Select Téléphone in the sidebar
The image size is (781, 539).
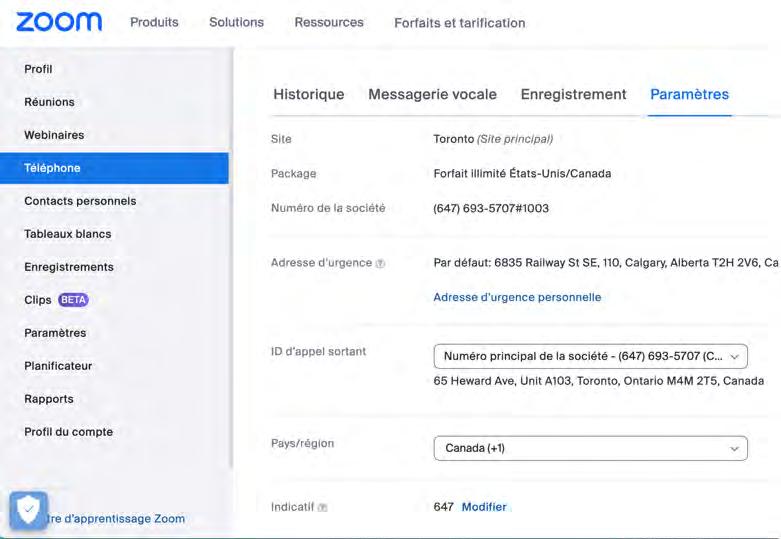point(114,168)
